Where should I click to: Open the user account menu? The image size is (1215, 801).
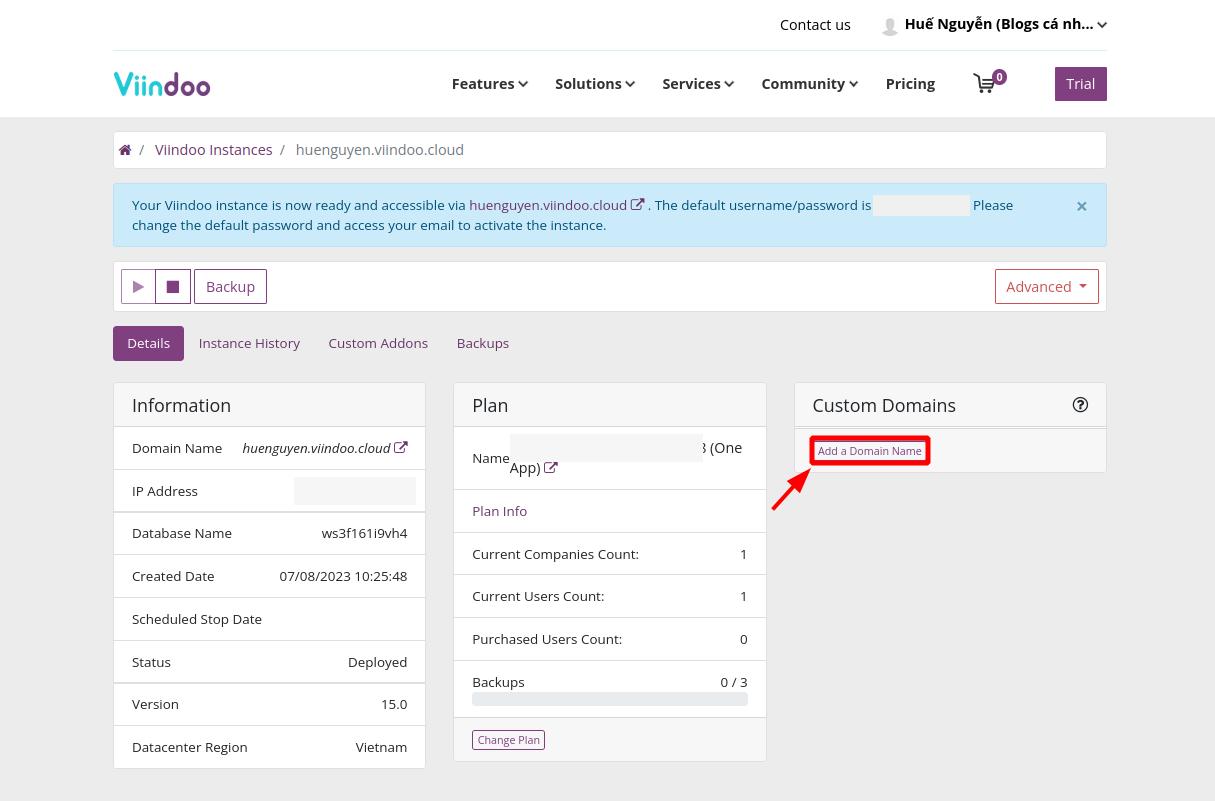(994, 24)
